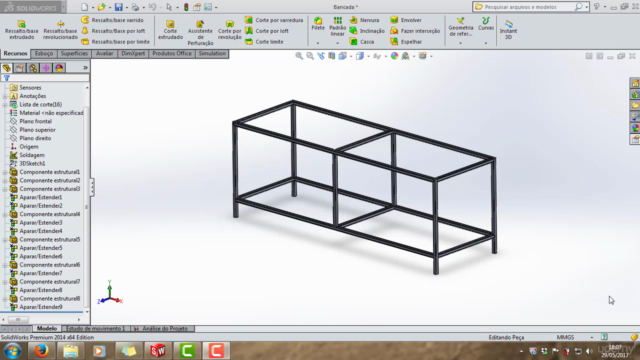Select the Filete tool
640x360 pixels.
(318, 24)
